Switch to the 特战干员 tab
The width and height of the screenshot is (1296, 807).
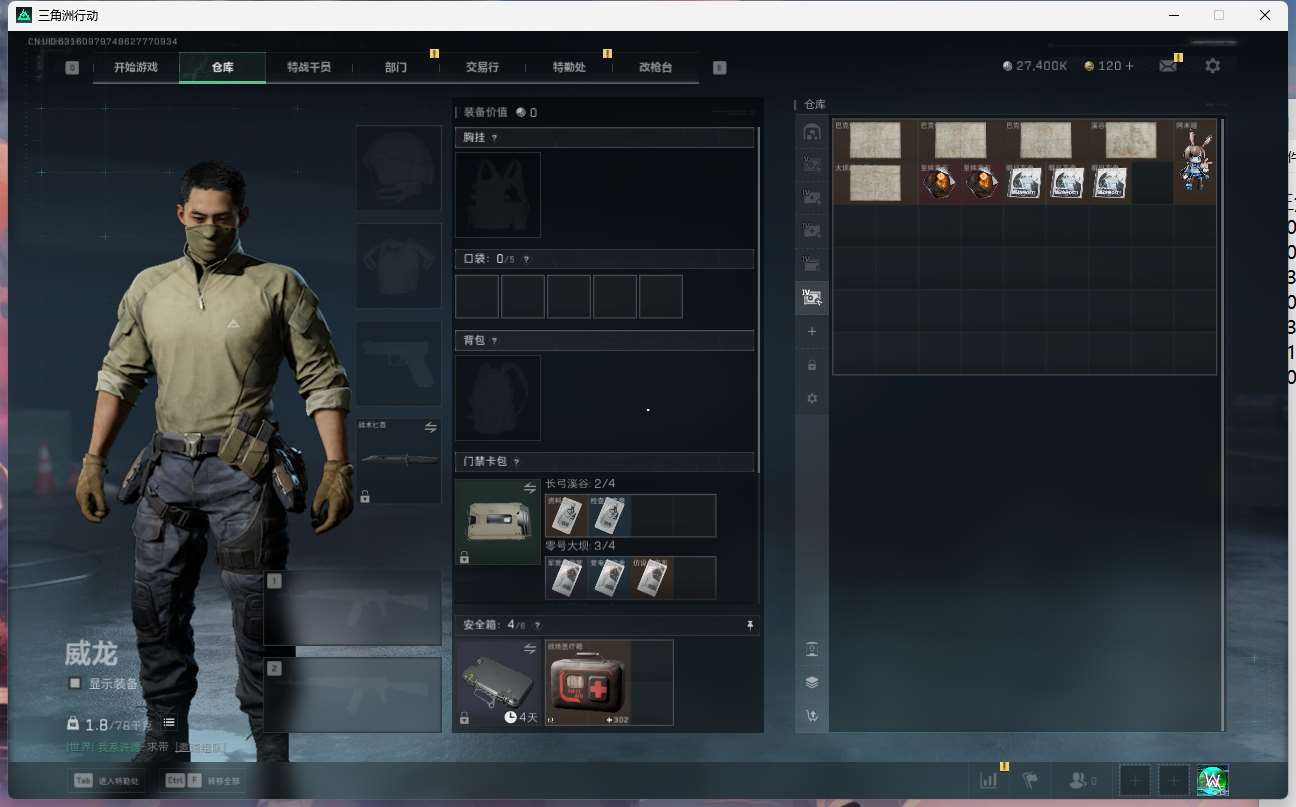click(308, 67)
